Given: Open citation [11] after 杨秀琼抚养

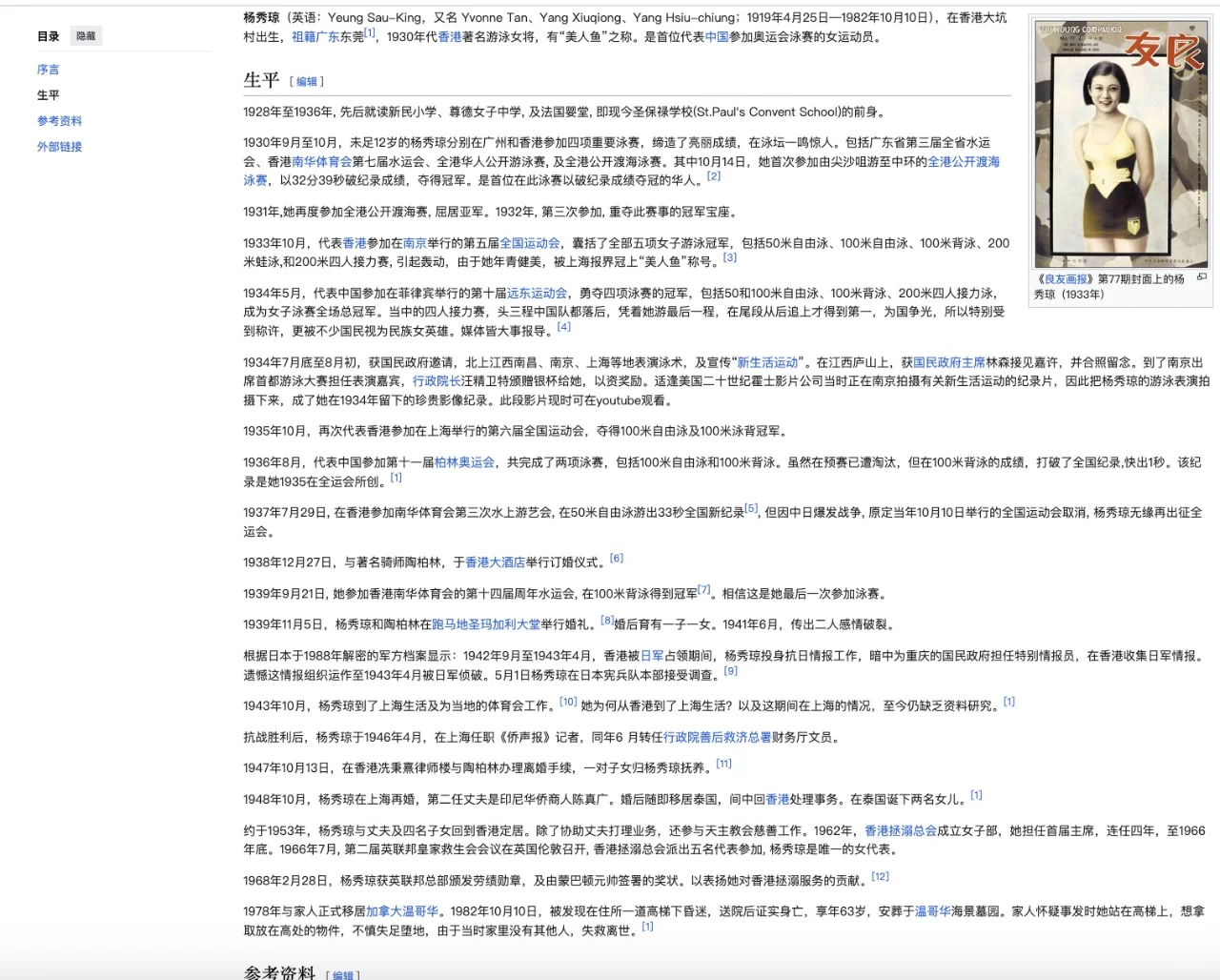Looking at the screenshot, I should pyautogui.click(x=724, y=764).
